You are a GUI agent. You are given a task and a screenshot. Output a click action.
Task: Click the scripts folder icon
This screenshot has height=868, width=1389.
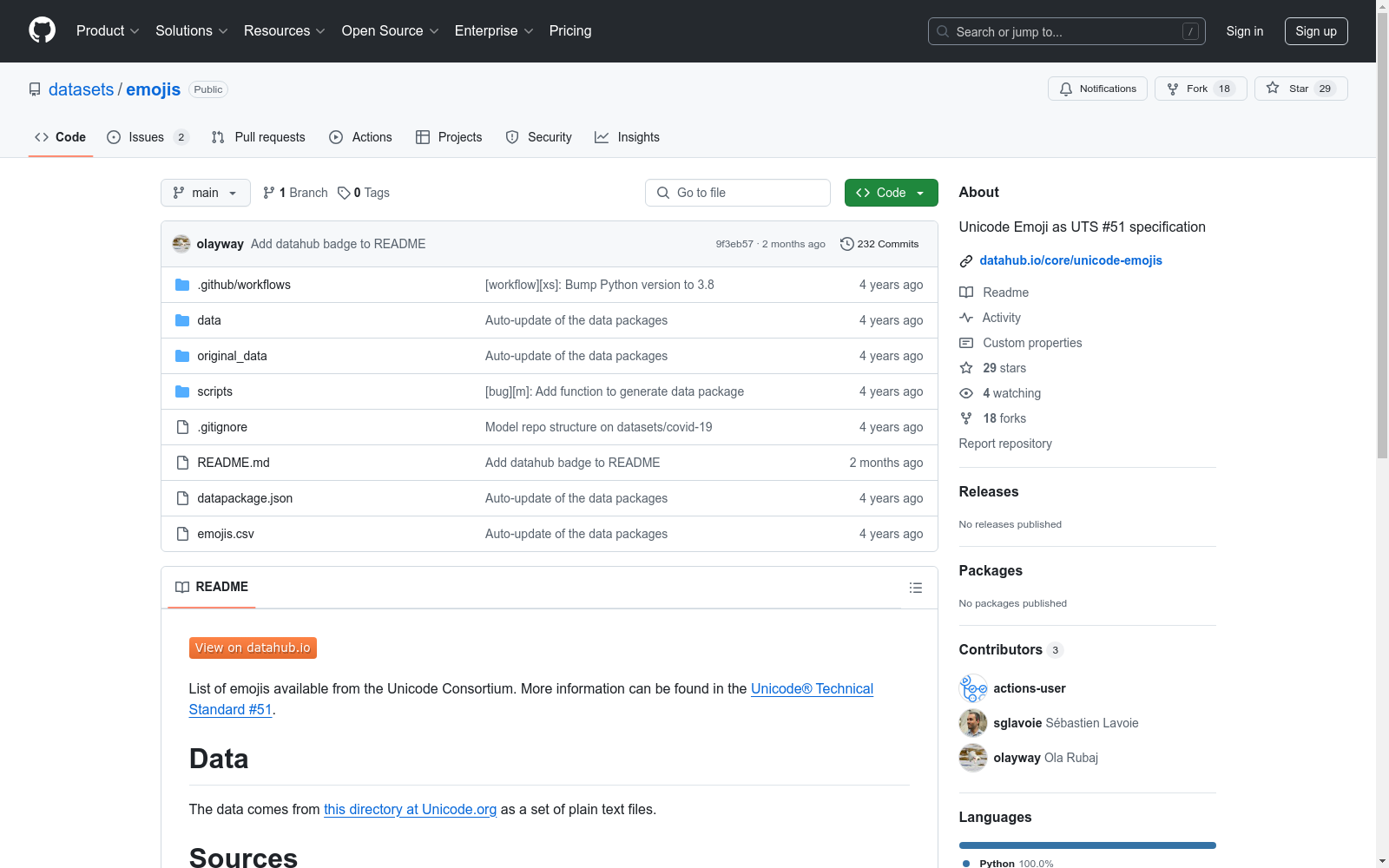click(x=182, y=391)
